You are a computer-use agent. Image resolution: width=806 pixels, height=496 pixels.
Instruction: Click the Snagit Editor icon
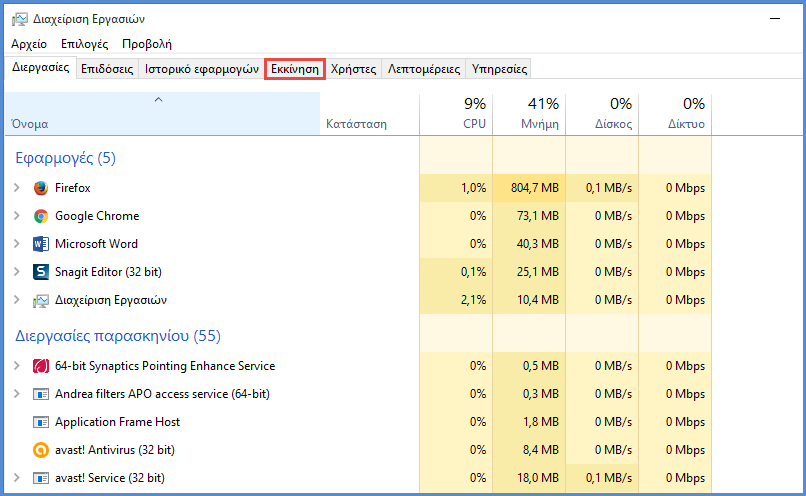(41, 272)
